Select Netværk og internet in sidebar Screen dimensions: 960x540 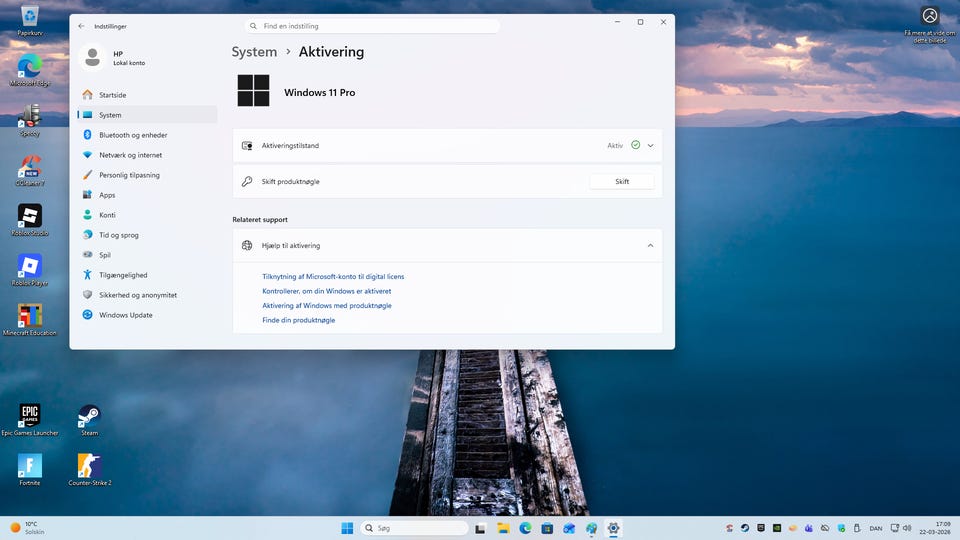pyautogui.click(x=130, y=155)
